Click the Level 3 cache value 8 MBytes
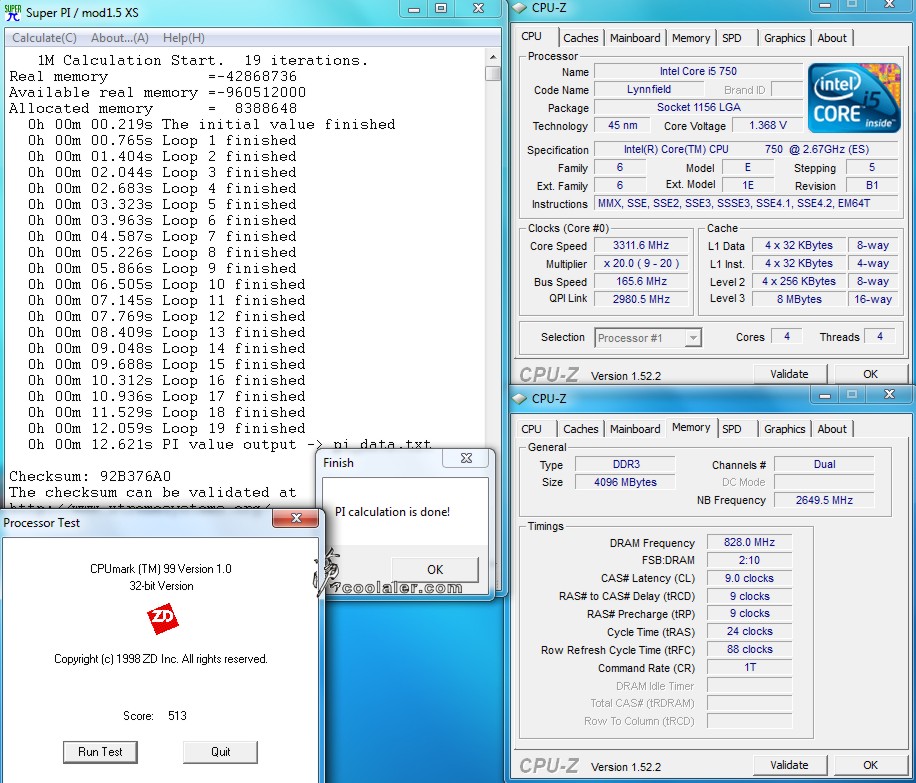This screenshot has width=916, height=783. click(x=799, y=299)
